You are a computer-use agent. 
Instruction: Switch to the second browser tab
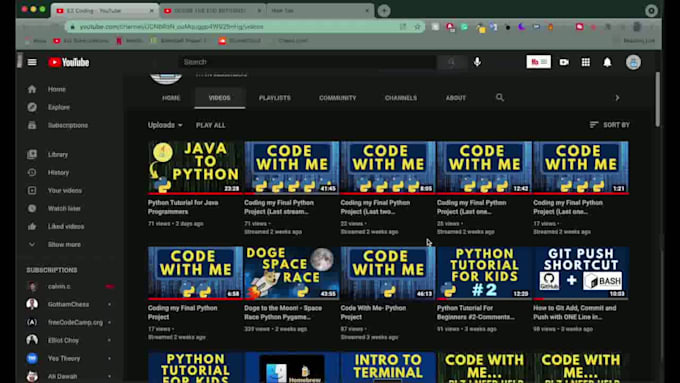[212, 10]
